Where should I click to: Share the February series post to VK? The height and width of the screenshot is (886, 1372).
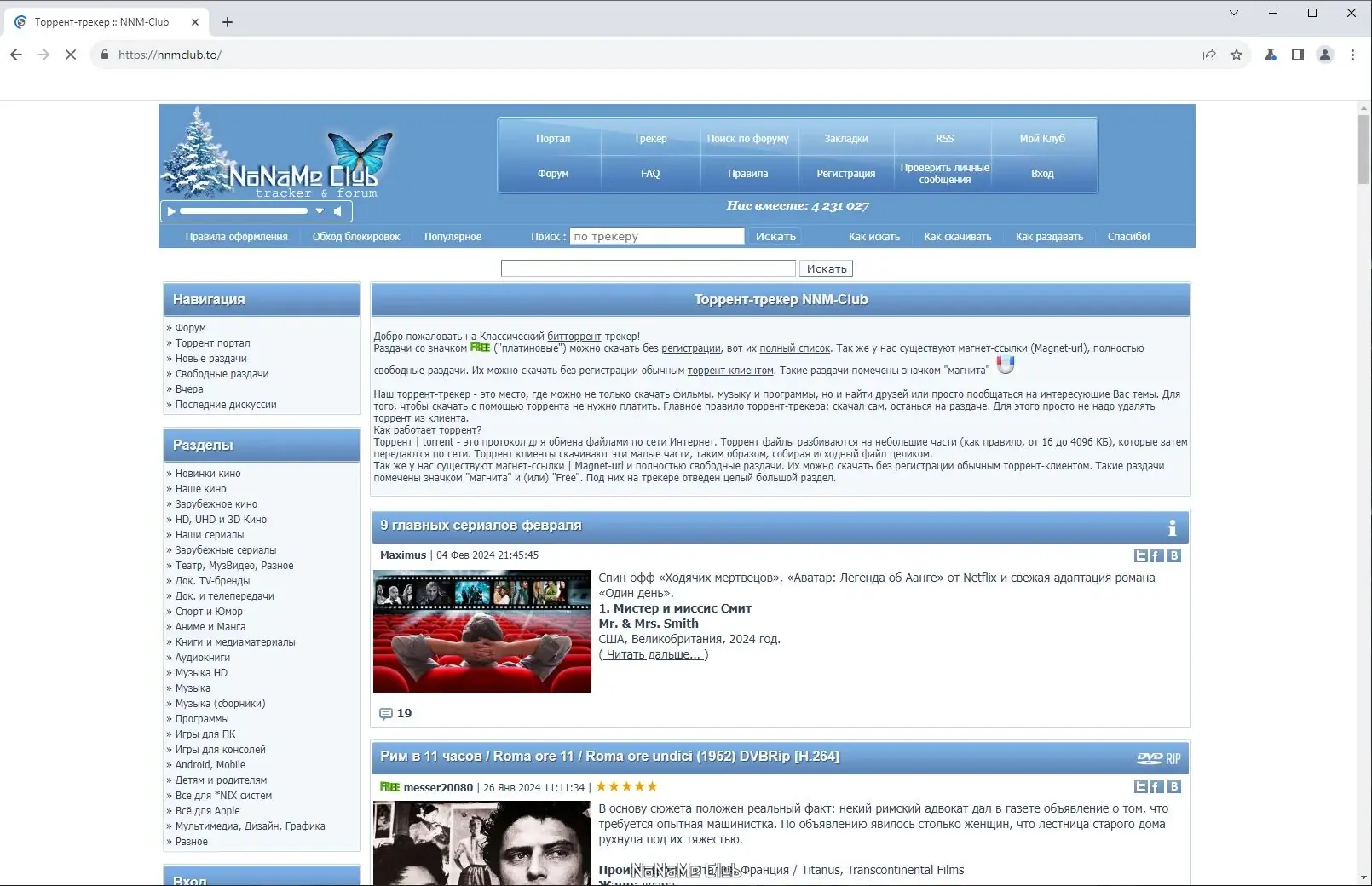[x=1174, y=555]
